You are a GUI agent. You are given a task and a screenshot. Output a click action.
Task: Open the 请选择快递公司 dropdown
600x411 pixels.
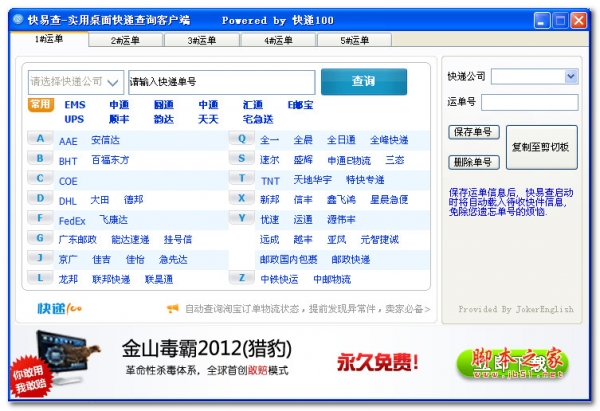(76, 82)
